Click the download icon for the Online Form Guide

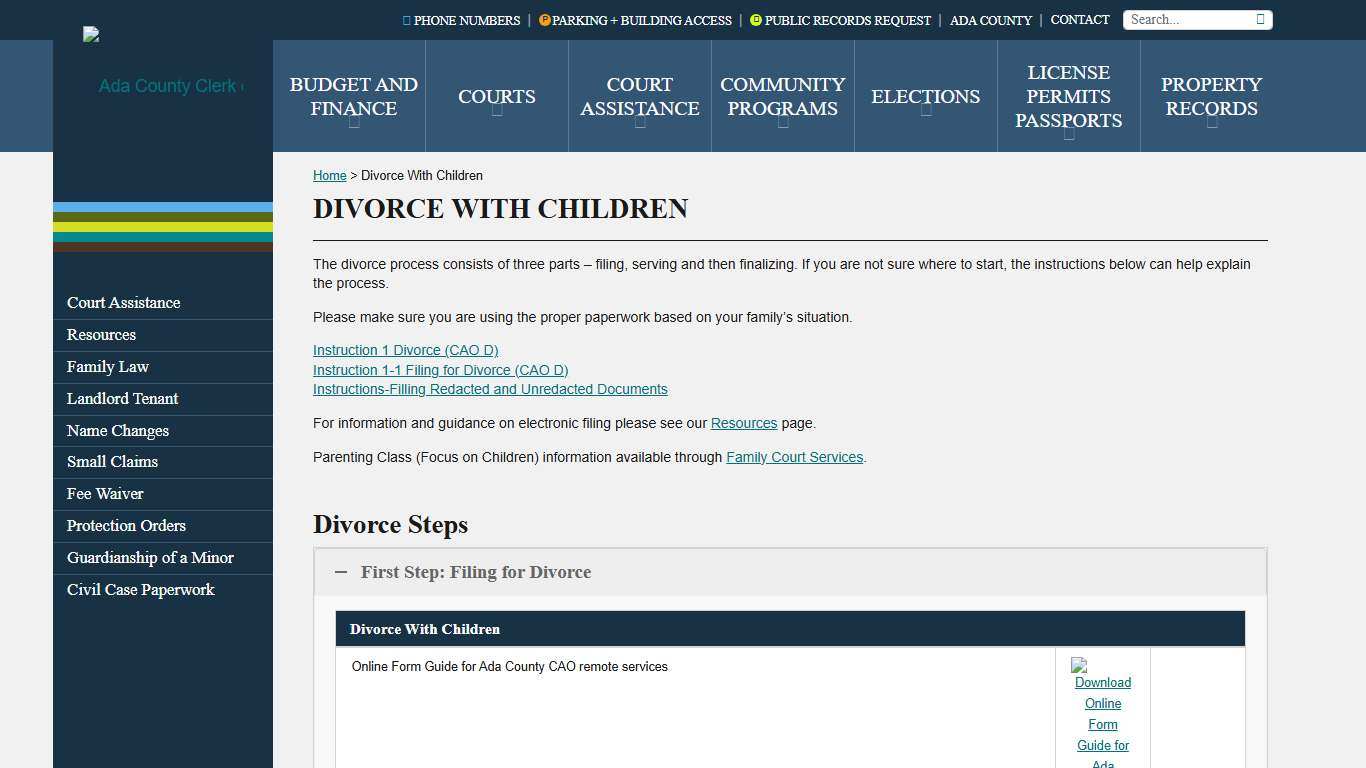pos(1078,666)
